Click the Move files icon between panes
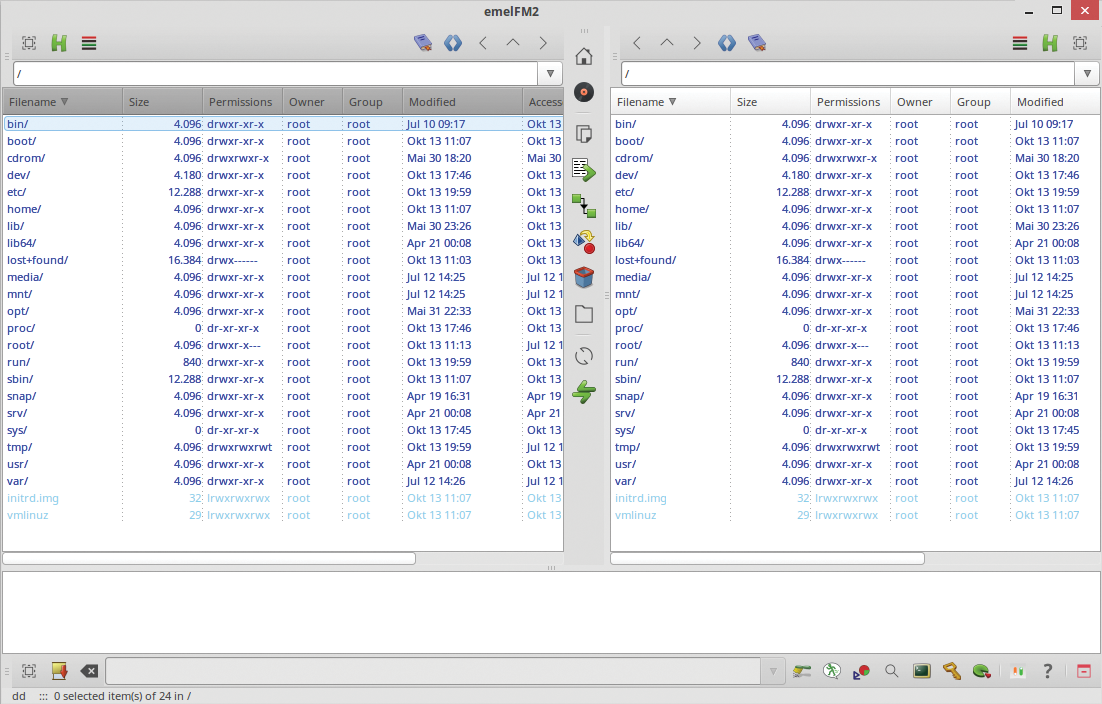Viewport: 1102px width, 704px height. [584, 169]
